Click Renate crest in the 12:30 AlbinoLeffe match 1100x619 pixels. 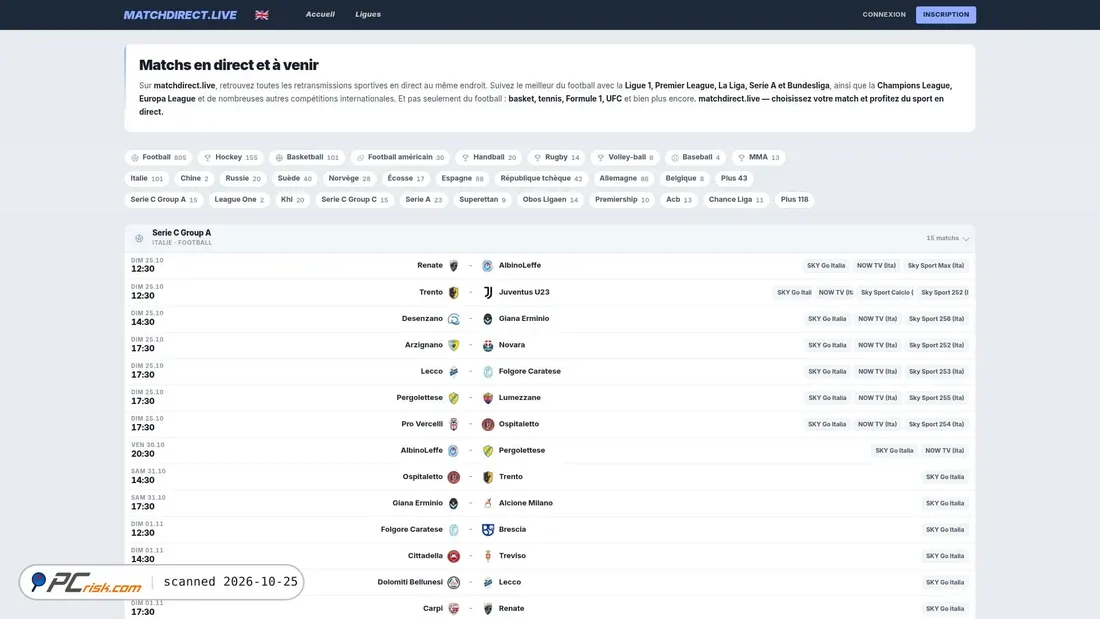pyautogui.click(x=454, y=266)
